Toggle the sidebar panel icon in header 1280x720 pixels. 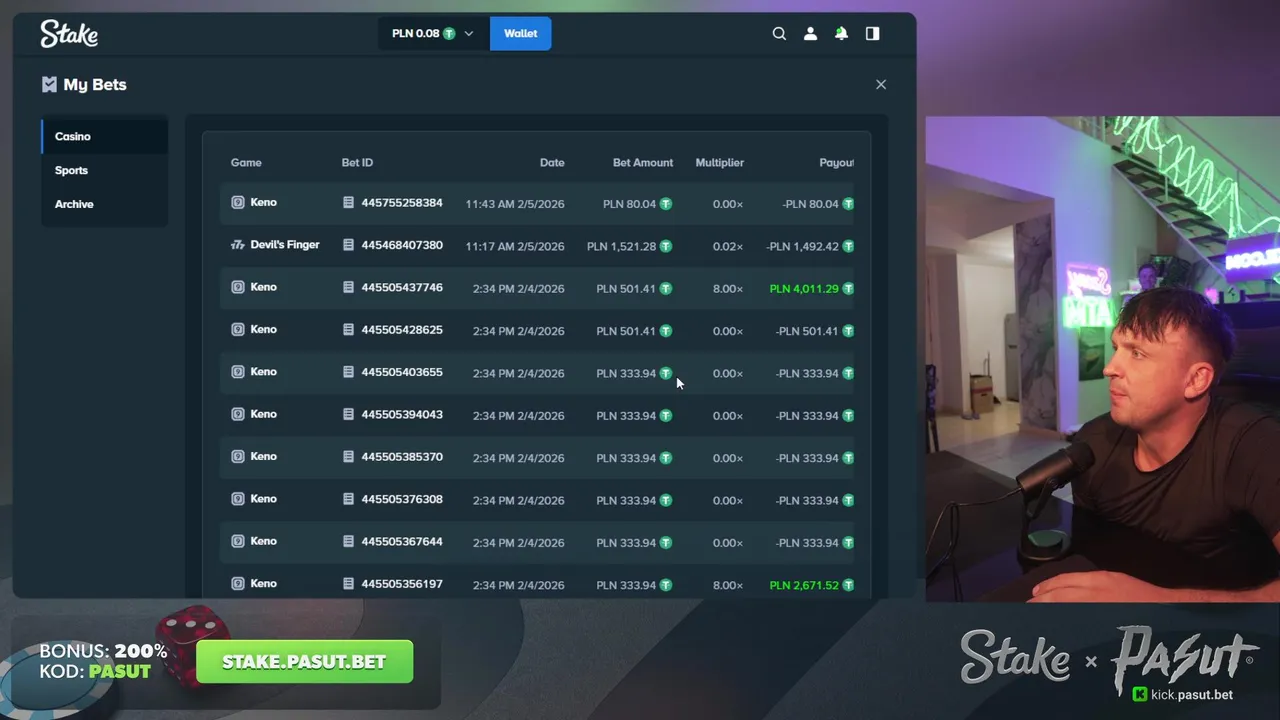pyautogui.click(x=872, y=33)
